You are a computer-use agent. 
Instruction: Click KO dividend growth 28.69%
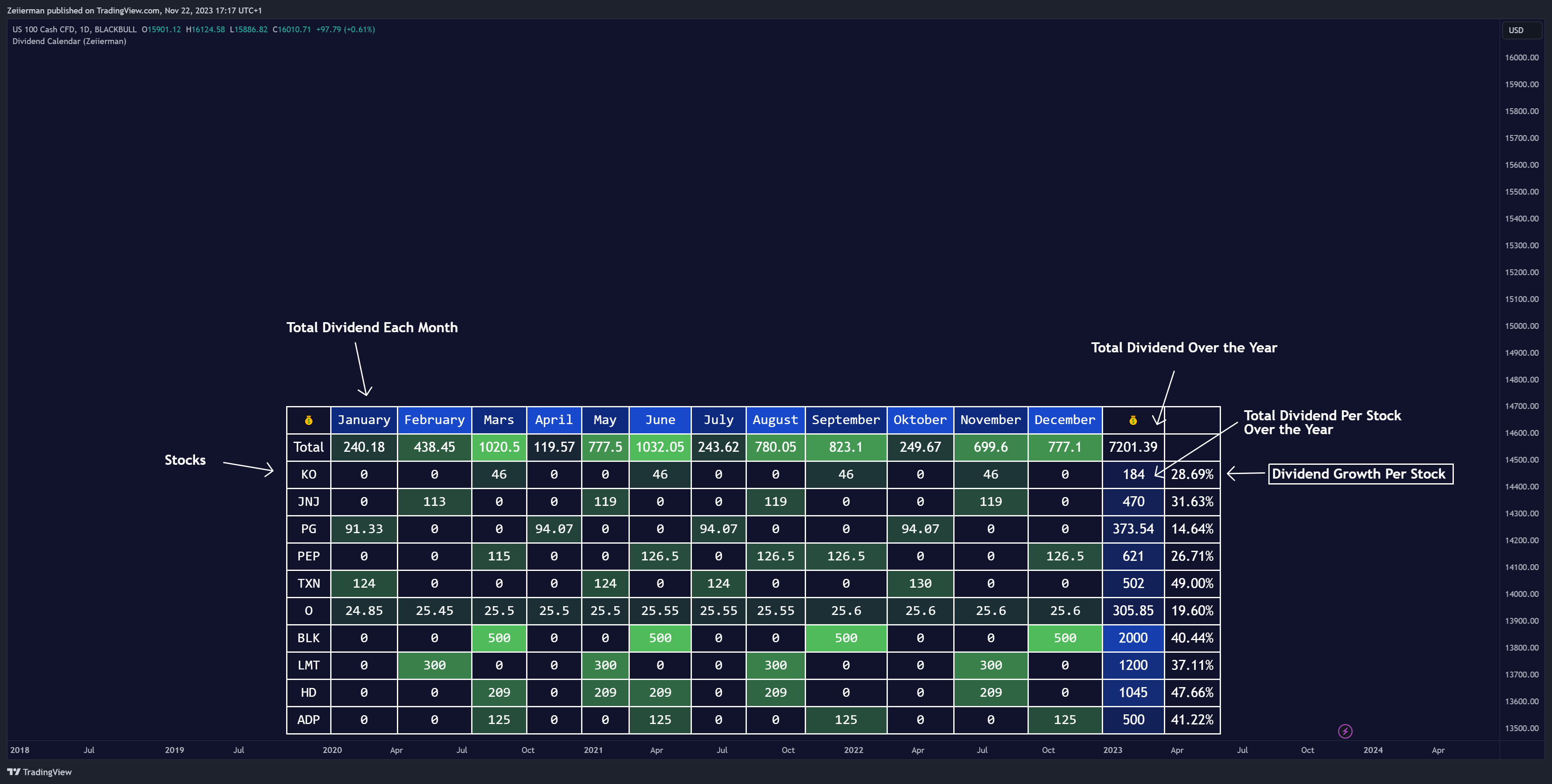coord(1192,474)
